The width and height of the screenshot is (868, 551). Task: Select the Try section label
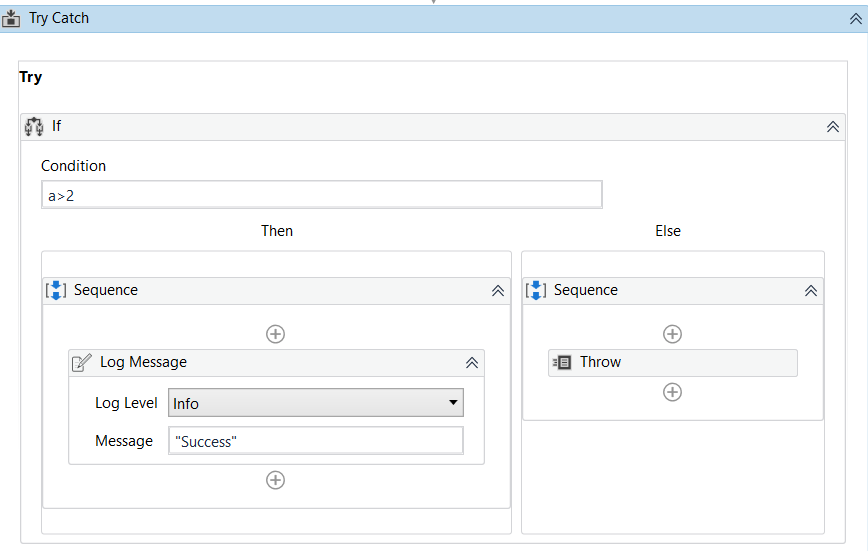(31, 77)
